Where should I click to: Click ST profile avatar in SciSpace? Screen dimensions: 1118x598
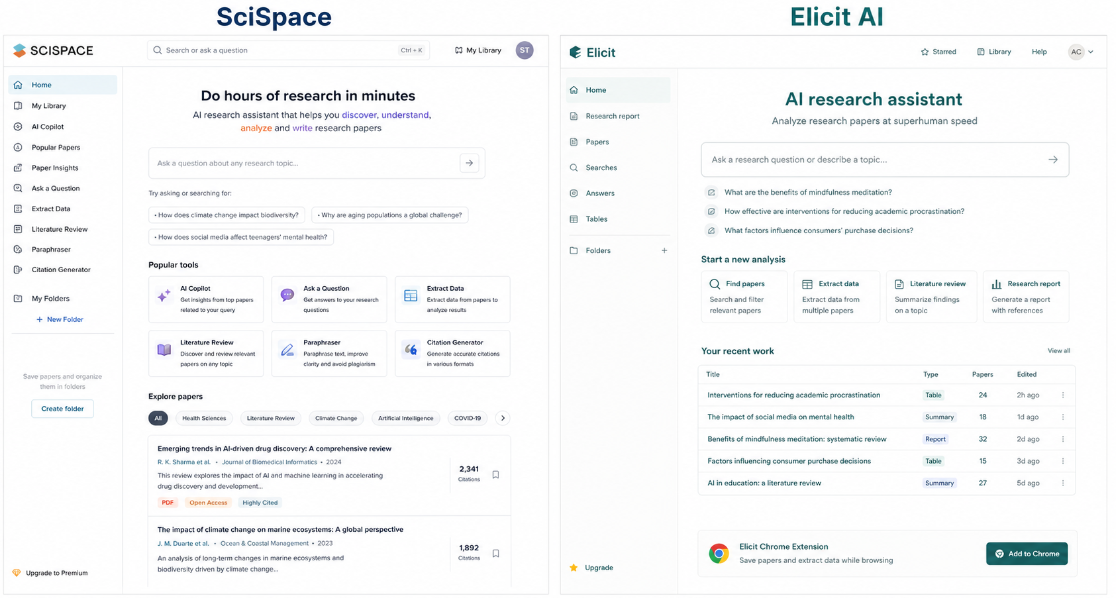(x=525, y=51)
